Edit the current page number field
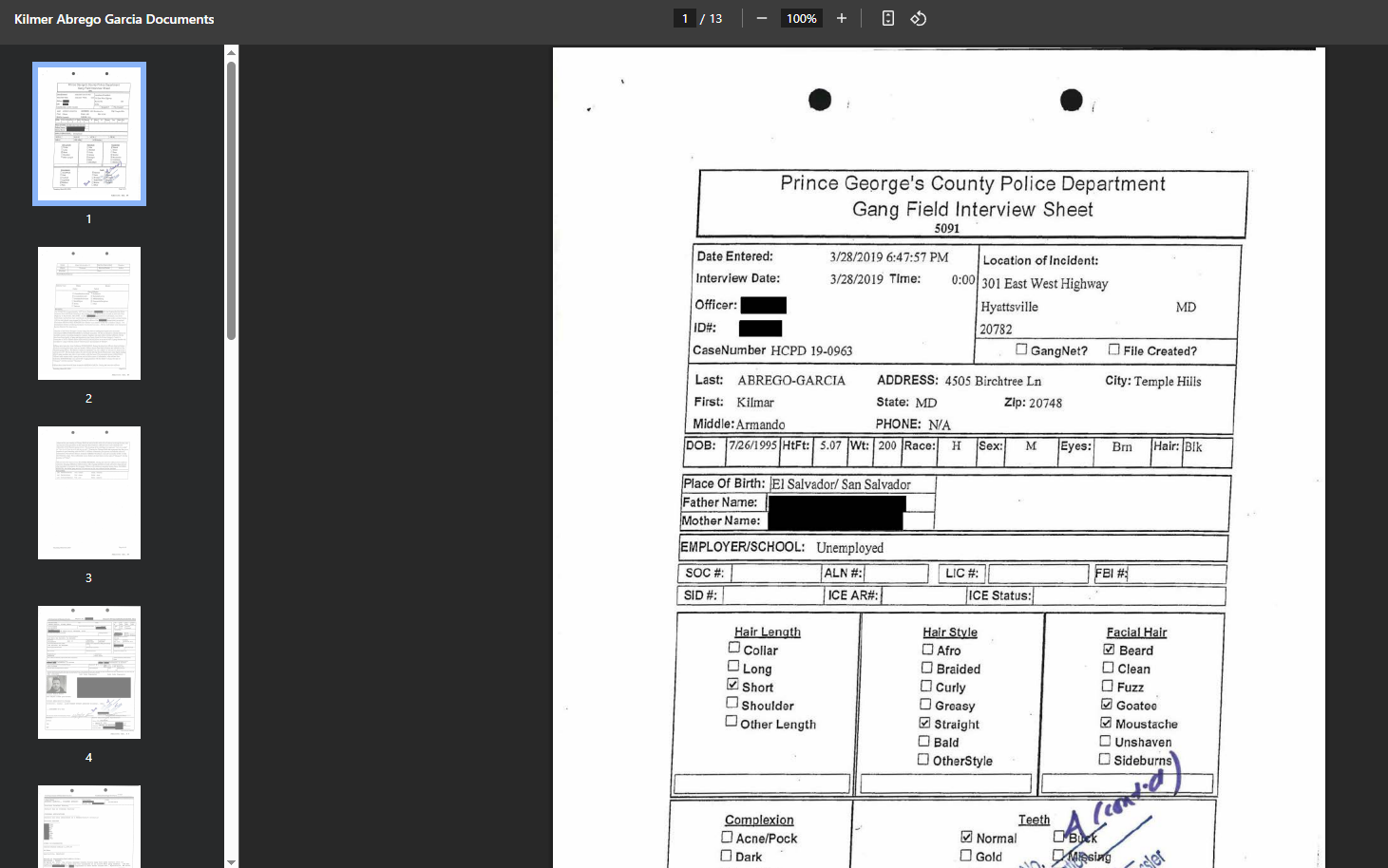 coord(685,18)
